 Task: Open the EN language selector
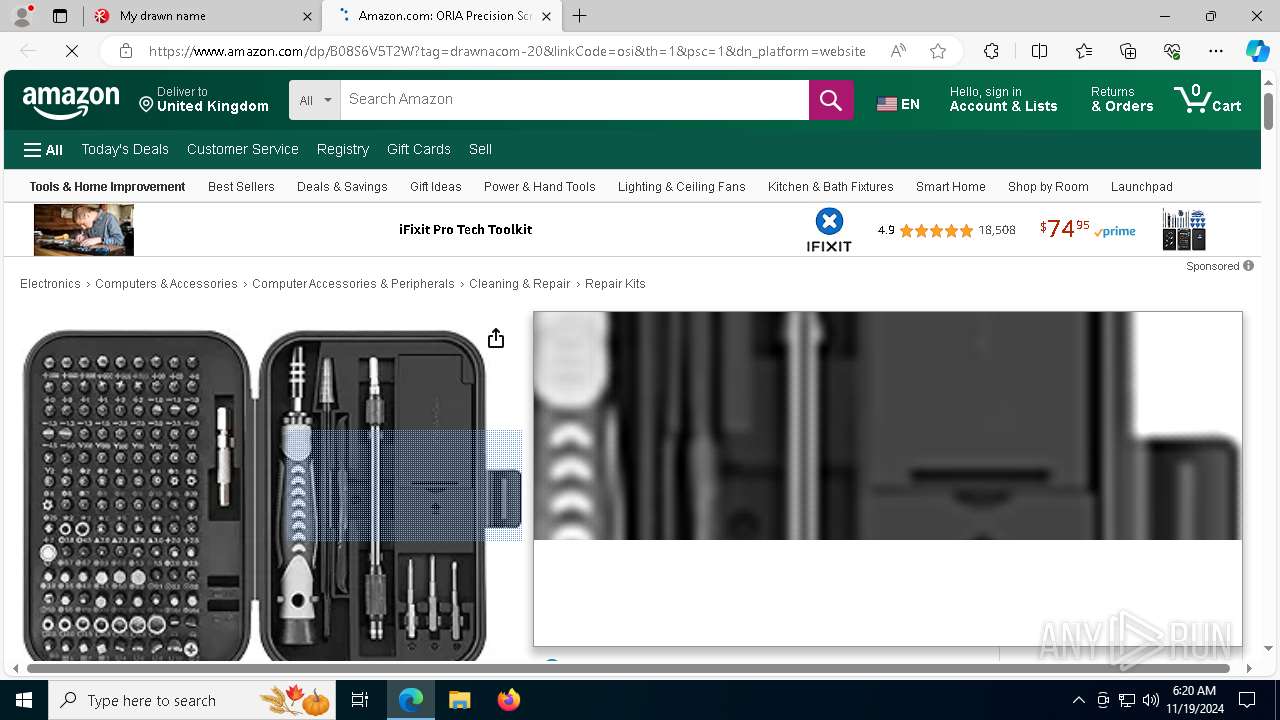click(898, 104)
